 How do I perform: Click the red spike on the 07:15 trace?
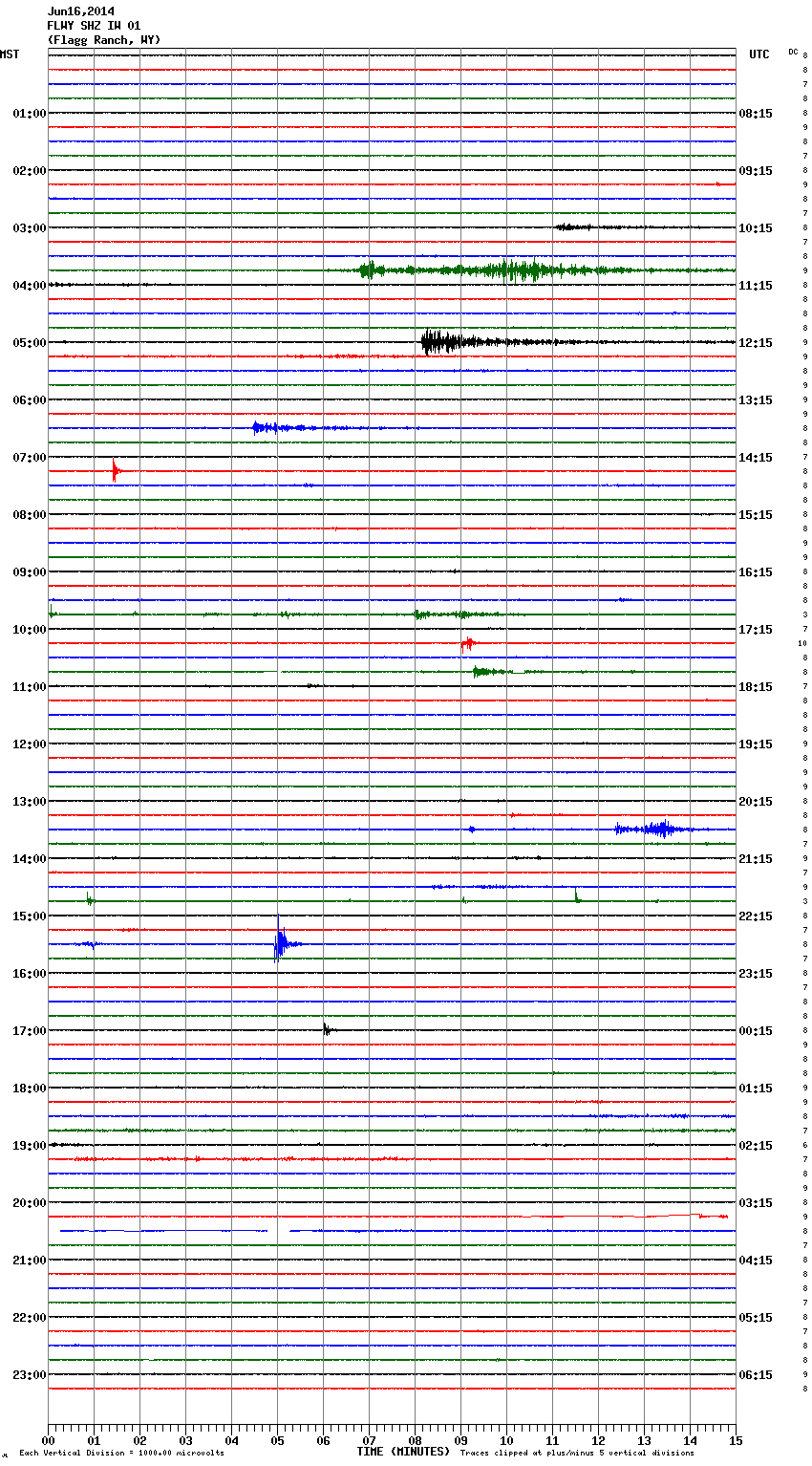116,470
